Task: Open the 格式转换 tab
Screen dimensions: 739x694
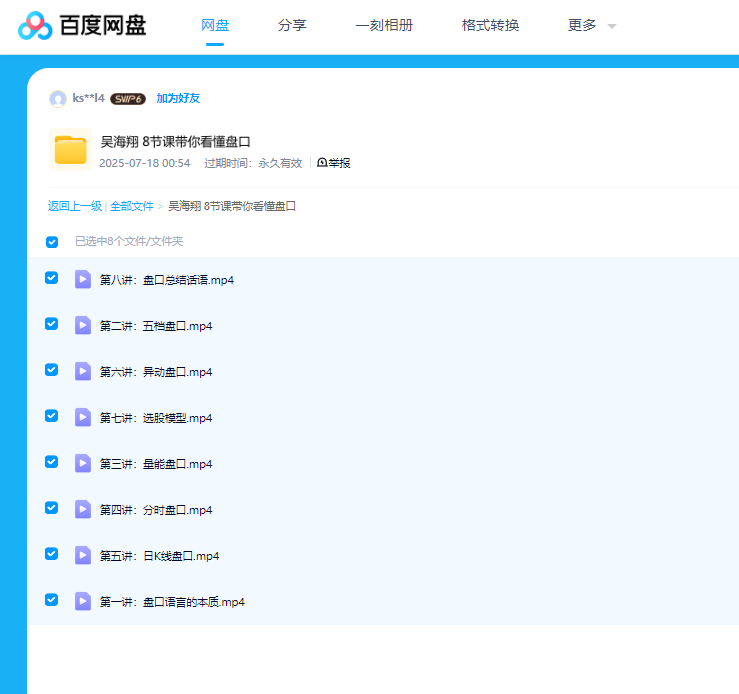Action: 490,26
